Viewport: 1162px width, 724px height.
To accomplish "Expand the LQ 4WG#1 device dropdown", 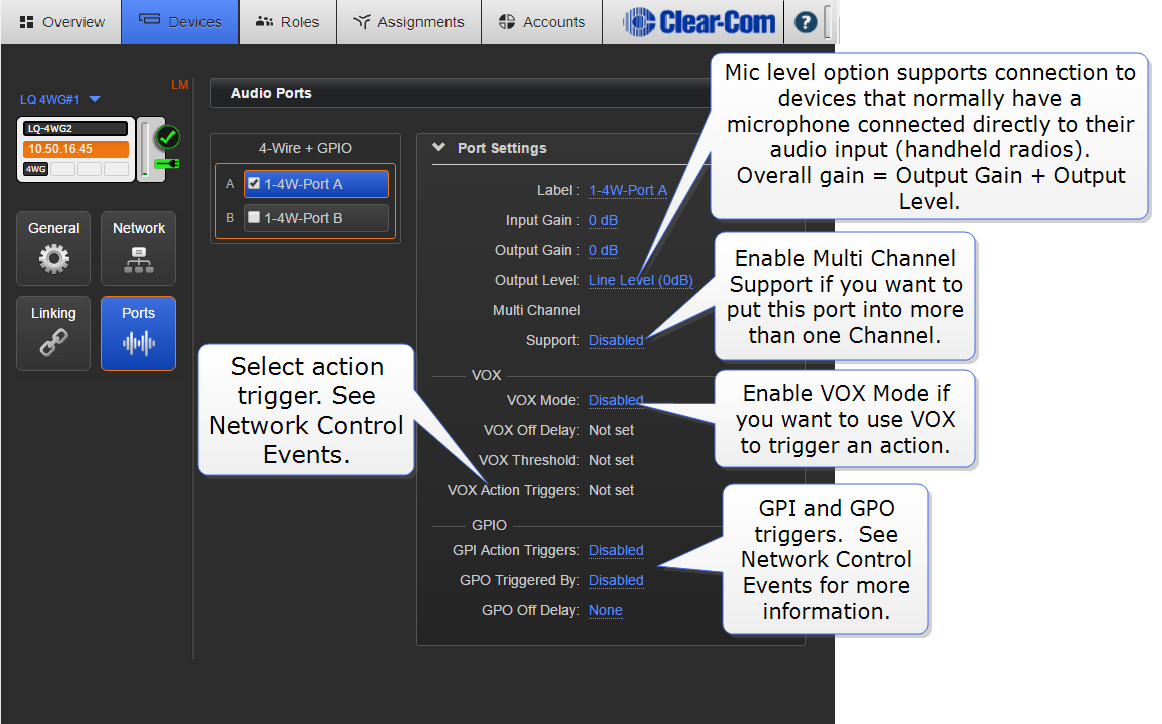I will pyautogui.click(x=95, y=99).
